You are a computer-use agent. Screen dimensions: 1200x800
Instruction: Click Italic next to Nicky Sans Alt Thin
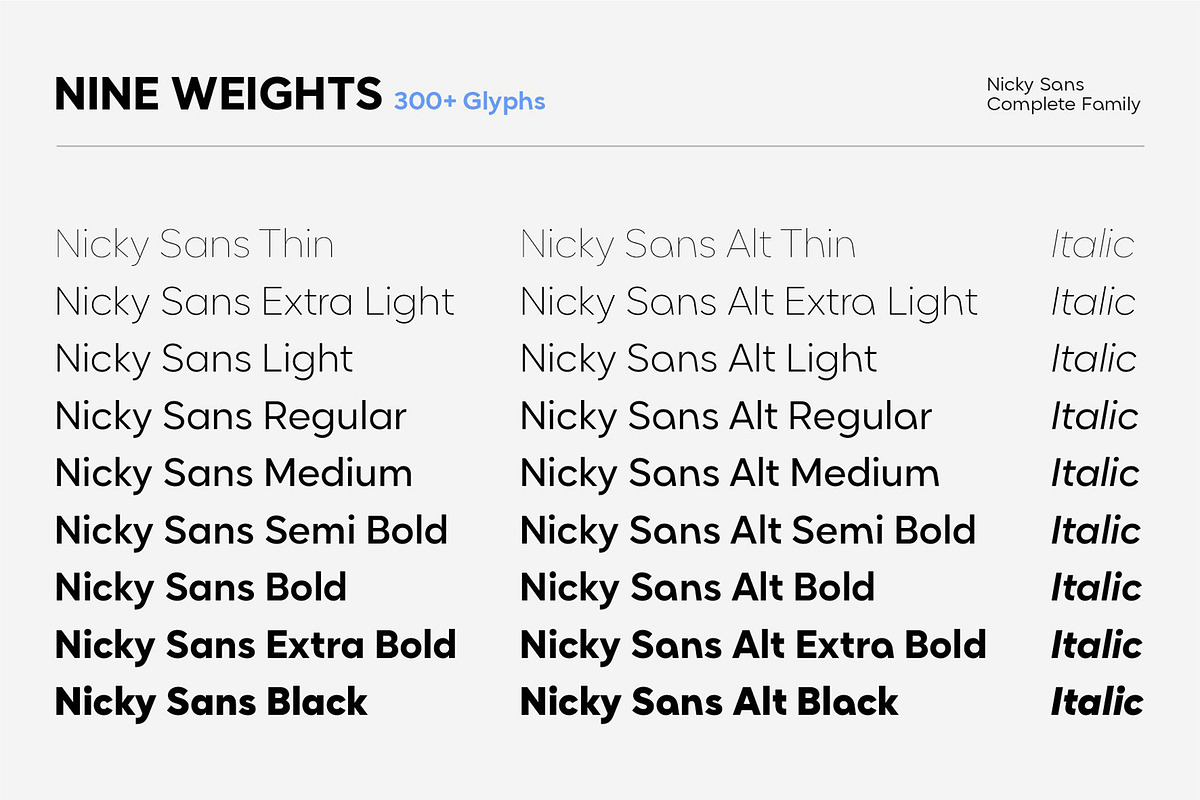click(1092, 245)
